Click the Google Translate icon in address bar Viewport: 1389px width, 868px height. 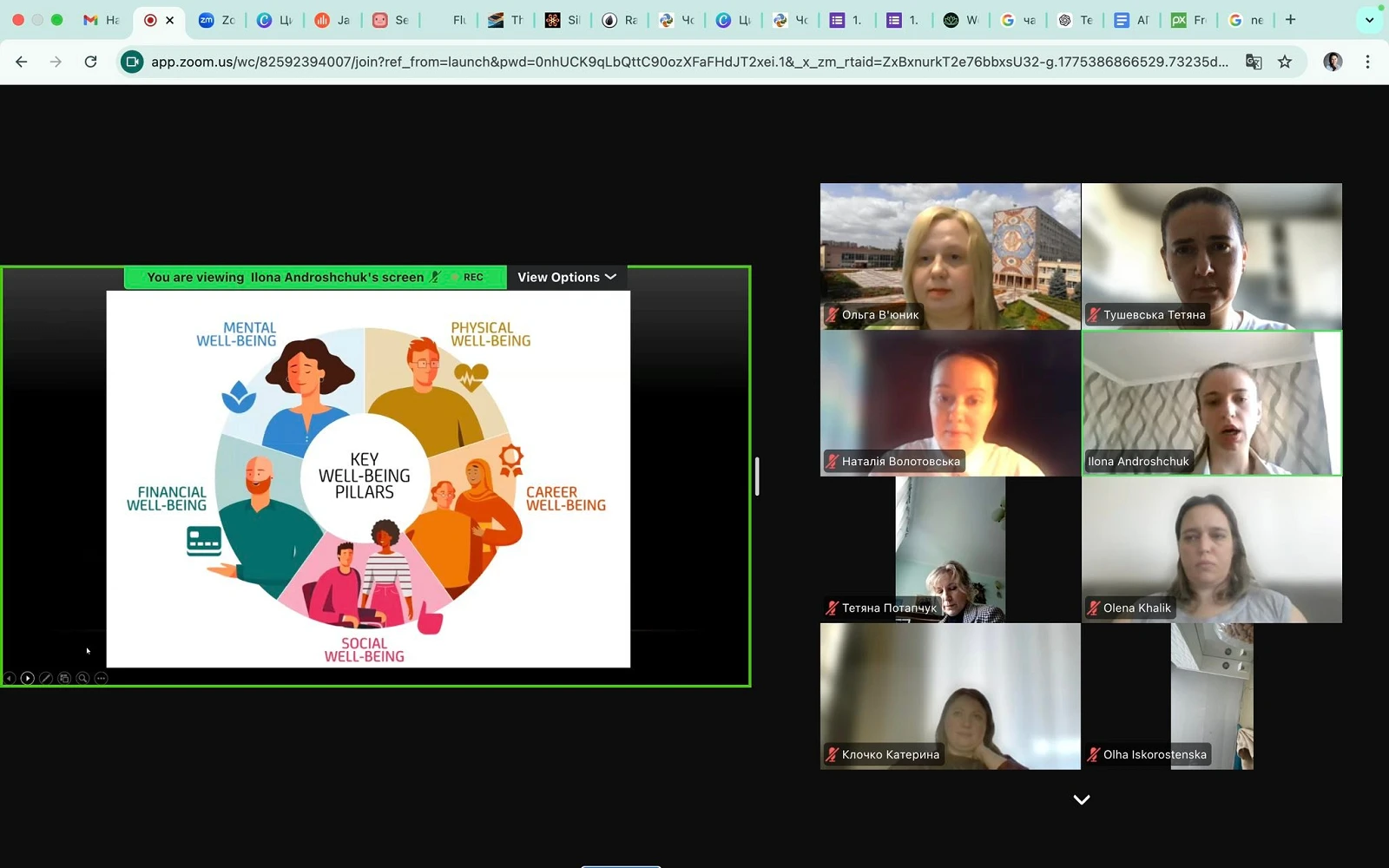point(1253,62)
